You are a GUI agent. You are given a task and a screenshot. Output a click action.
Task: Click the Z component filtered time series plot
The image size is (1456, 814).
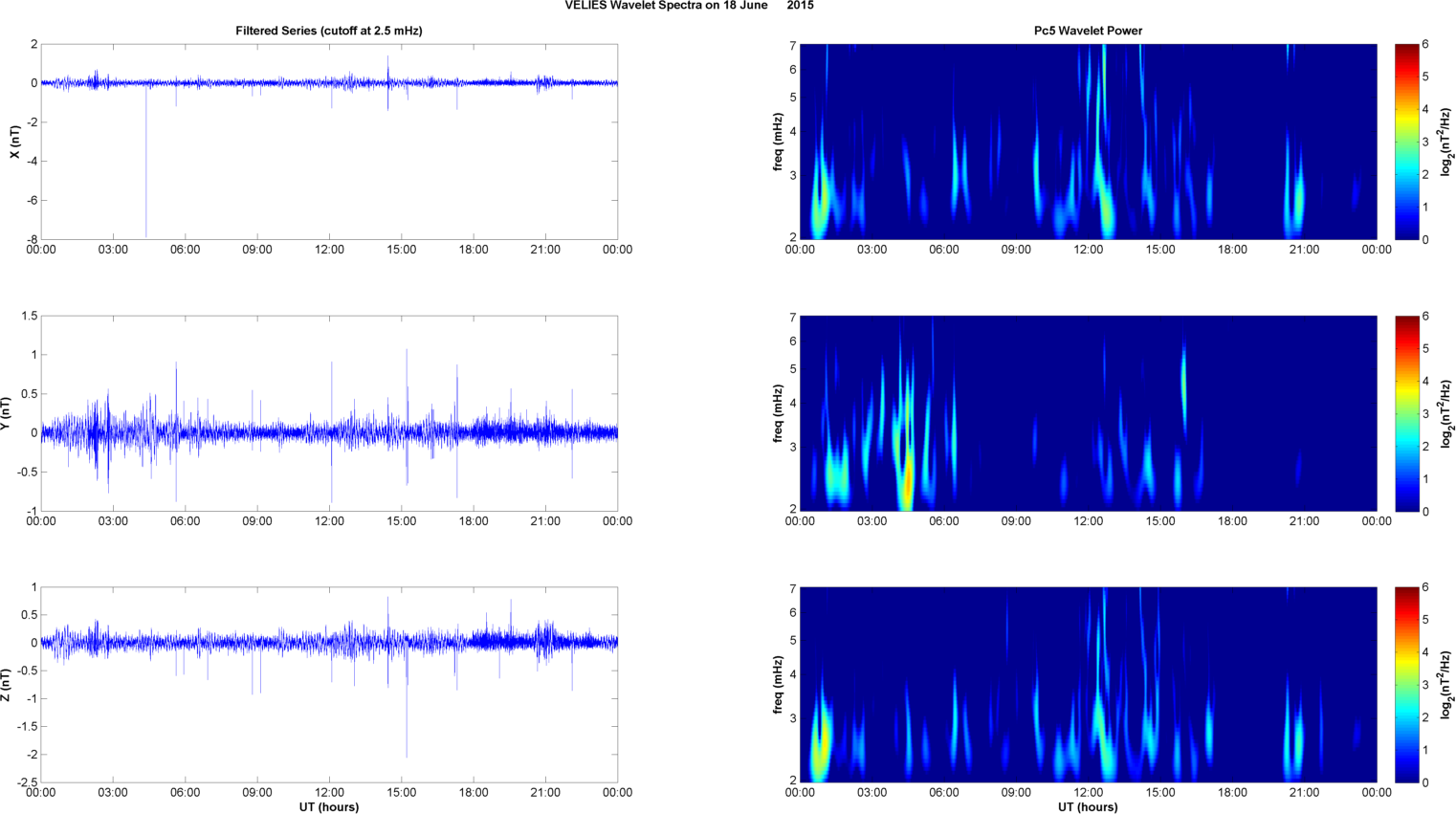click(329, 685)
